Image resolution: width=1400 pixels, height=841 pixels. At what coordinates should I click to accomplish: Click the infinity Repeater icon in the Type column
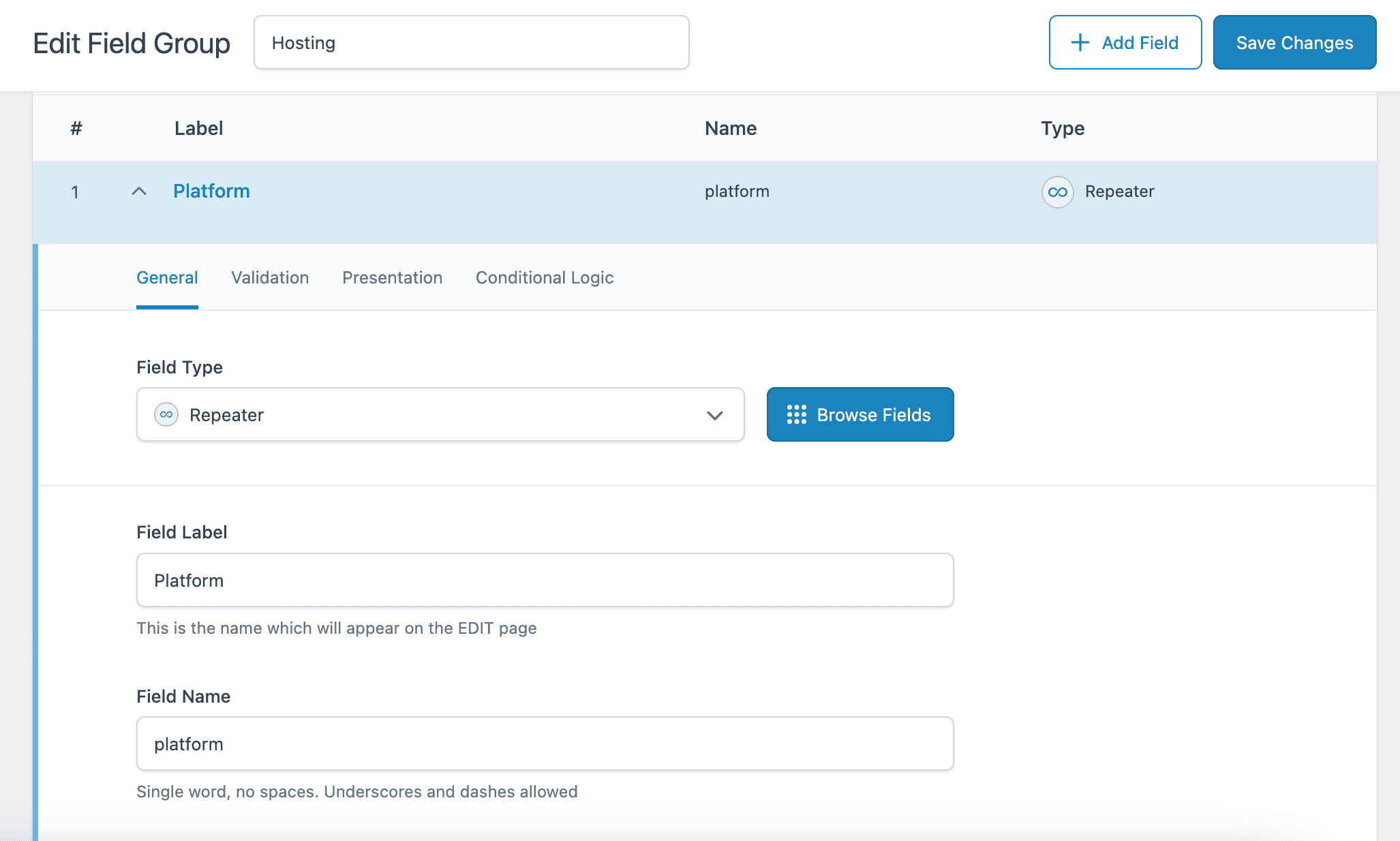pyautogui.click(x=1057, y=192)
